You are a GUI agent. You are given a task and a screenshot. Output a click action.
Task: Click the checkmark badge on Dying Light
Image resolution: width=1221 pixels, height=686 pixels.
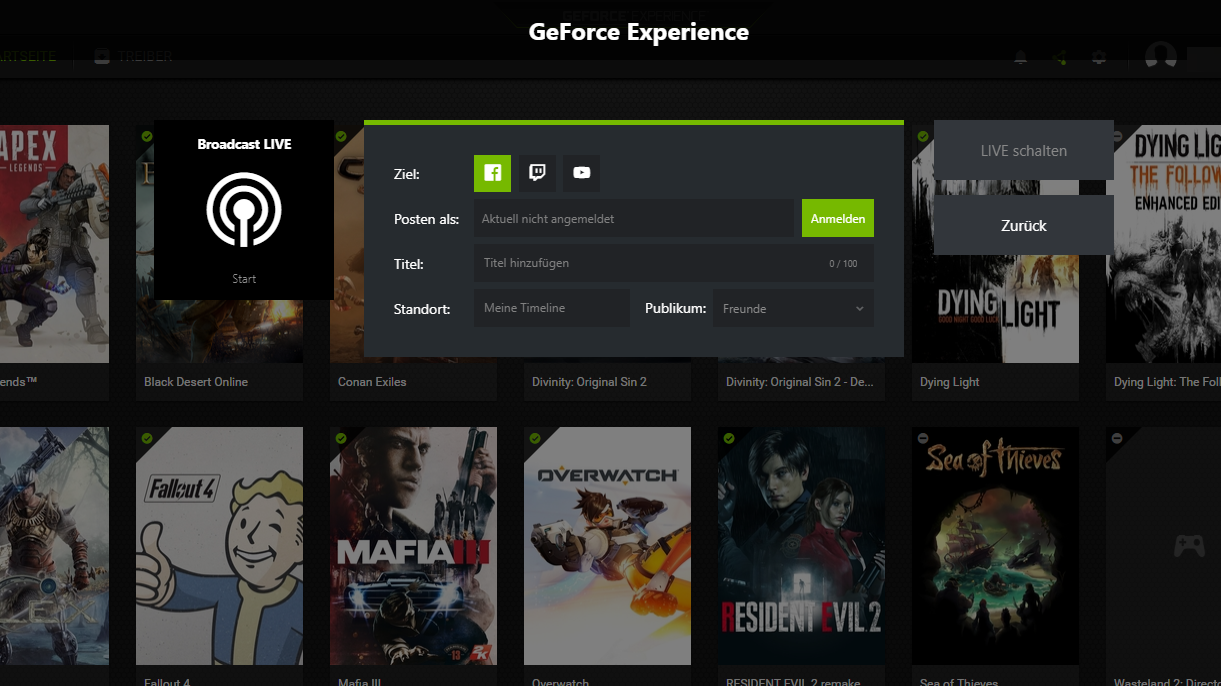coord(922,135)
